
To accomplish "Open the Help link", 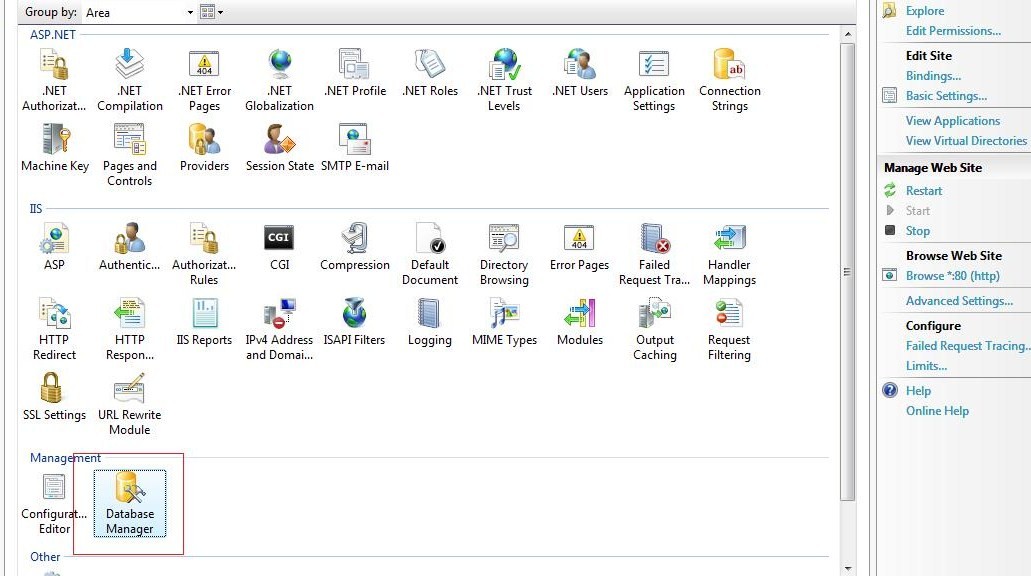I will coord(918,391).
